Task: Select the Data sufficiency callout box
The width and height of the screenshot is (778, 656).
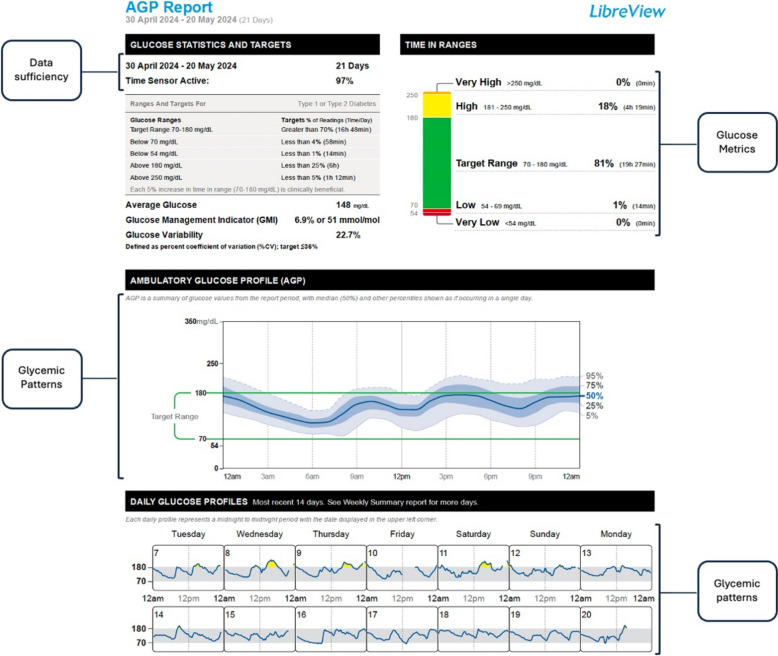Action: [x=42, y=70]
